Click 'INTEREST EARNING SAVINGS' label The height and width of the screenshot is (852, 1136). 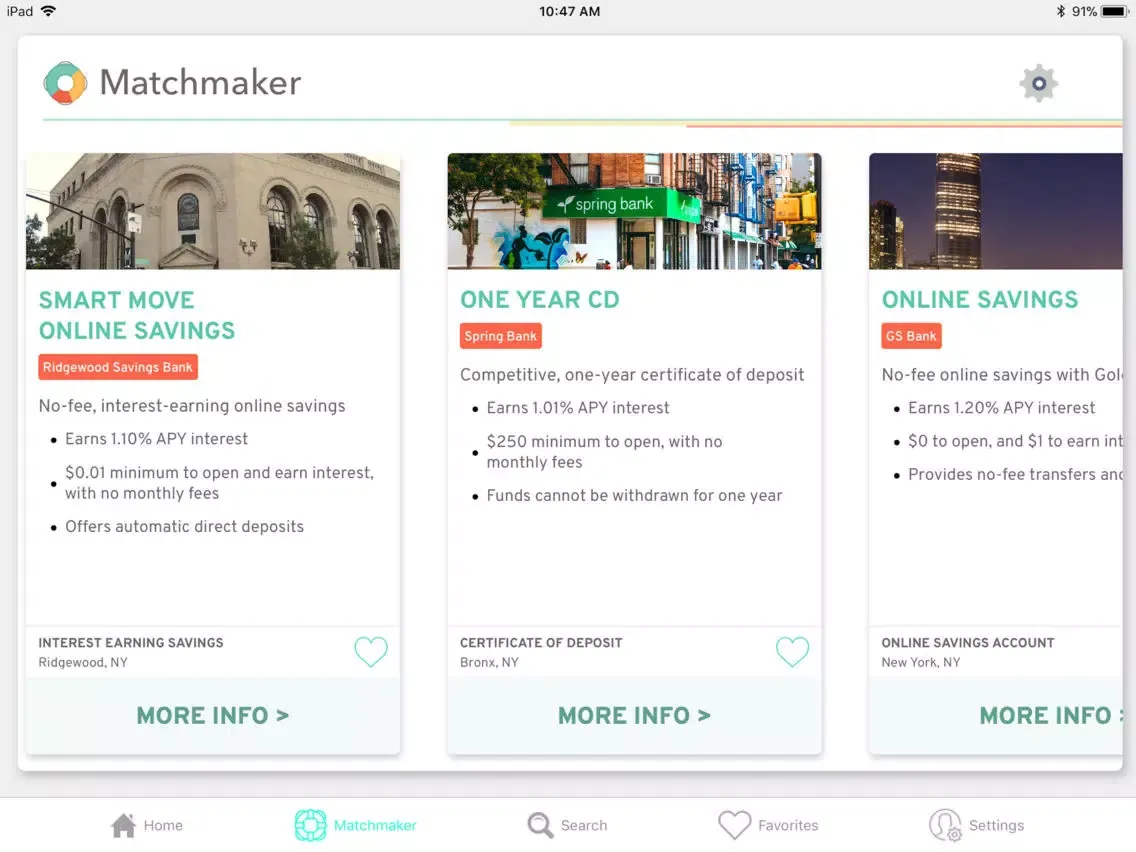(131, 643)
